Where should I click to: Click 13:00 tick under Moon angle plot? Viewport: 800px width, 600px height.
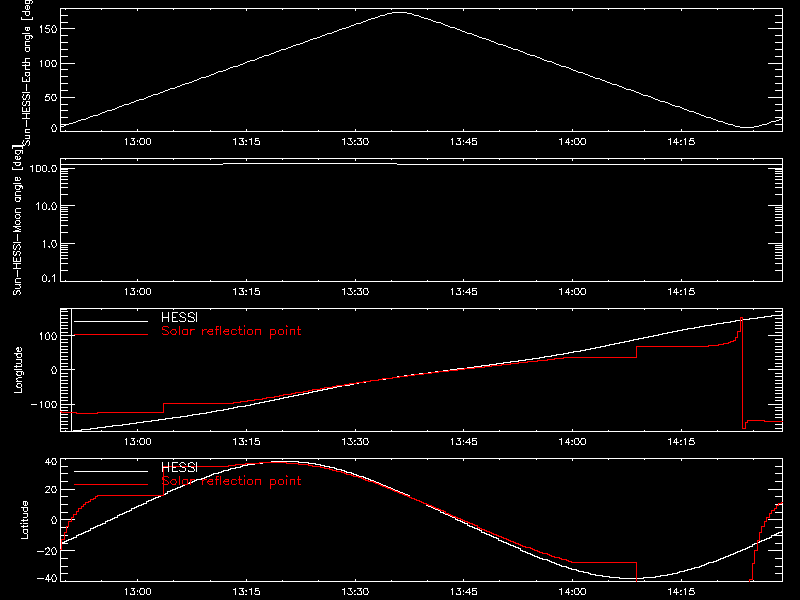(138, 292)
